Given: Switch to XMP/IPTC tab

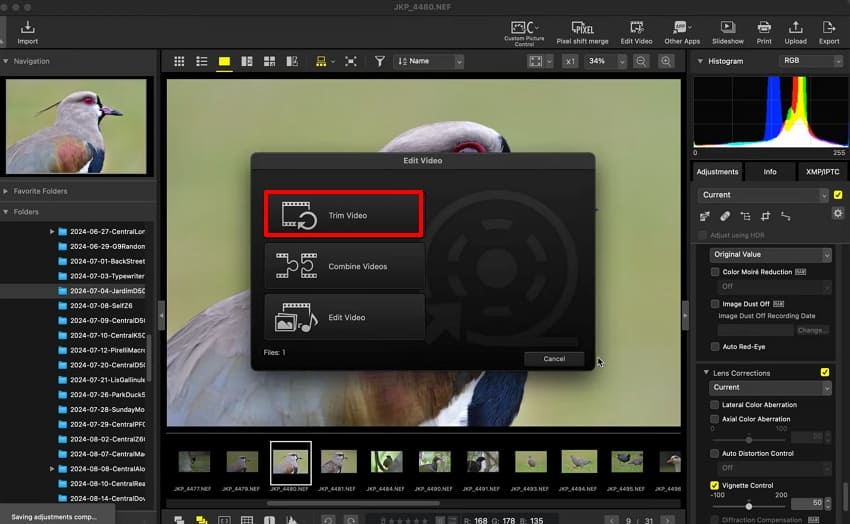Looking at the screenshot, I should point(822,172).
